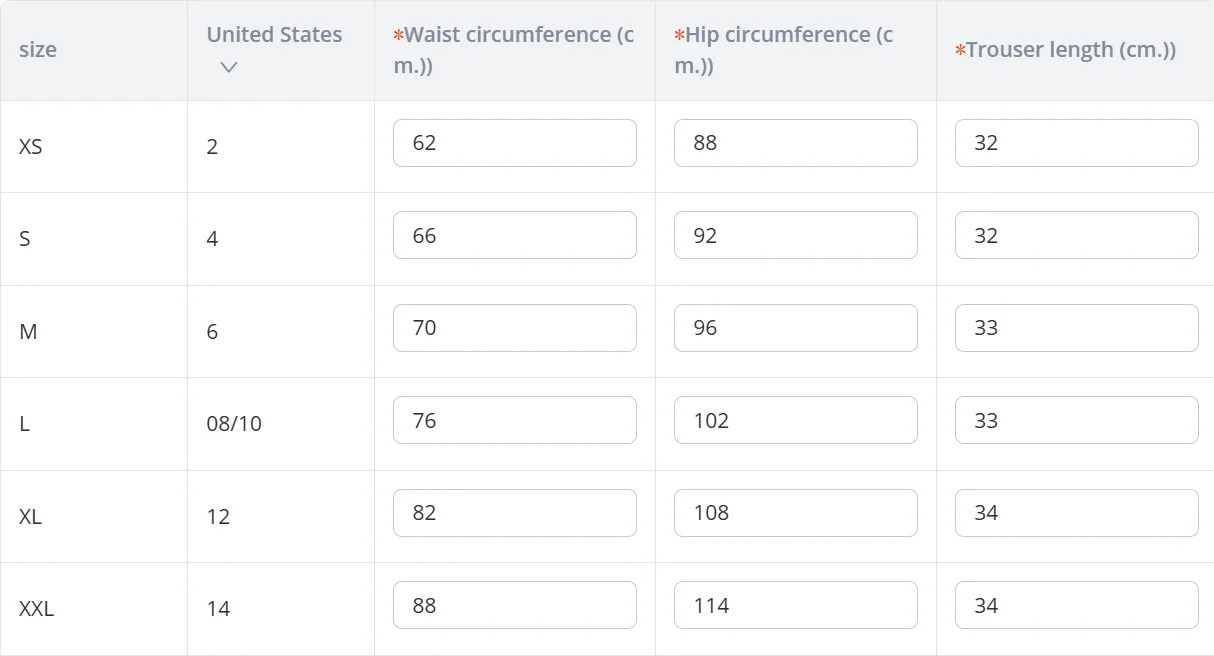Select the XS trouser length input
1214x656 pixels.
point(1076,143)
